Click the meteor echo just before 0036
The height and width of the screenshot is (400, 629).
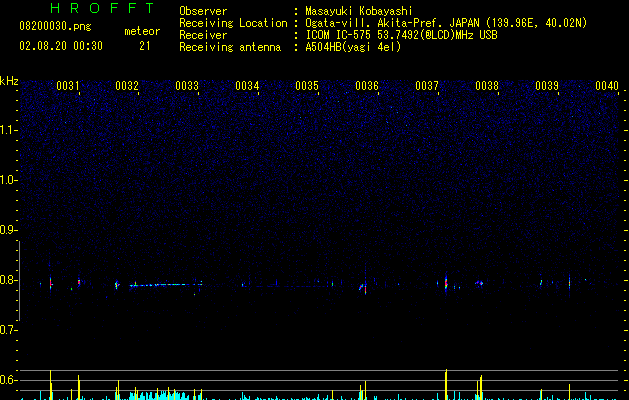point(363,287)
